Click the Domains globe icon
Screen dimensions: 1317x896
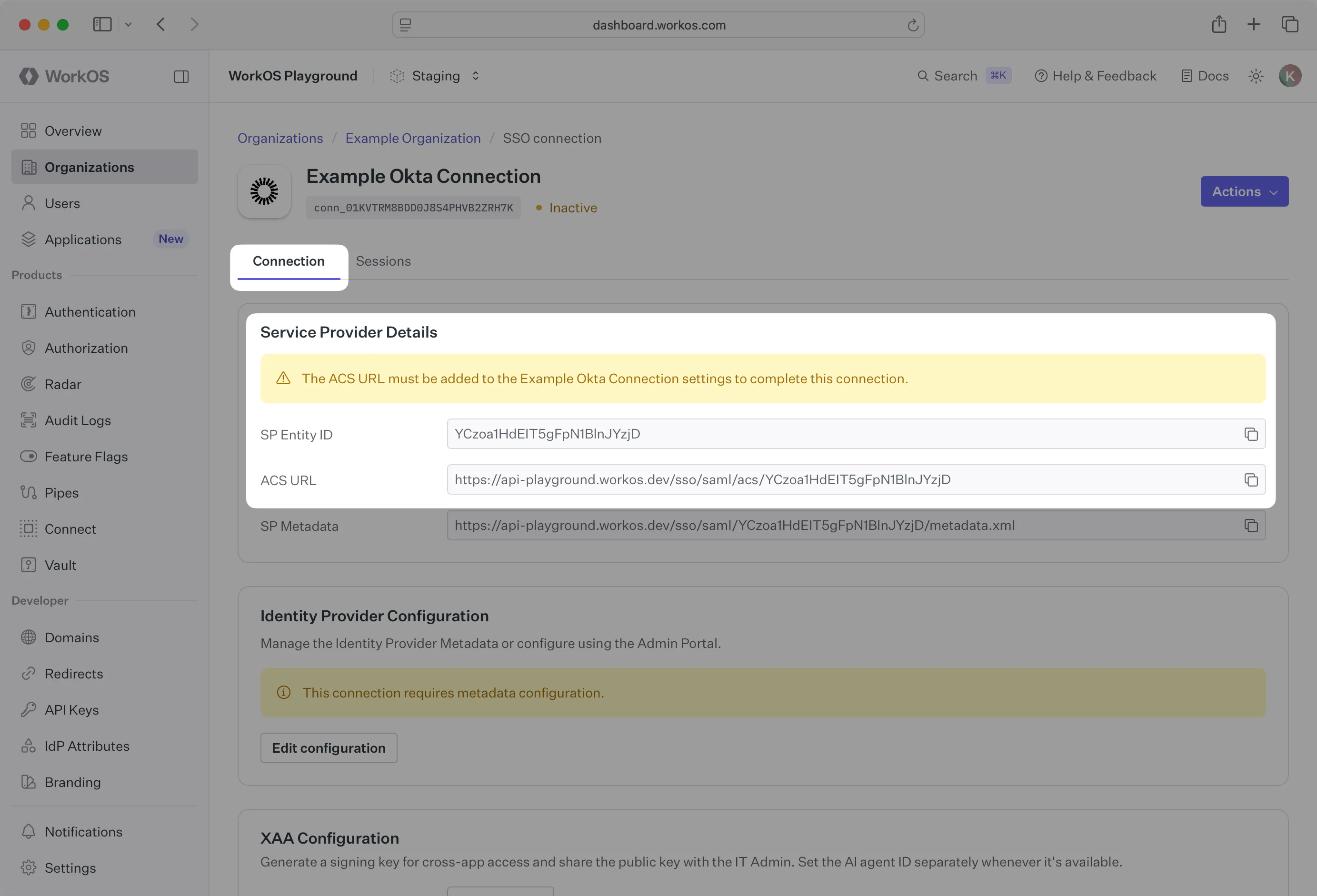click(x=29, y=637)
